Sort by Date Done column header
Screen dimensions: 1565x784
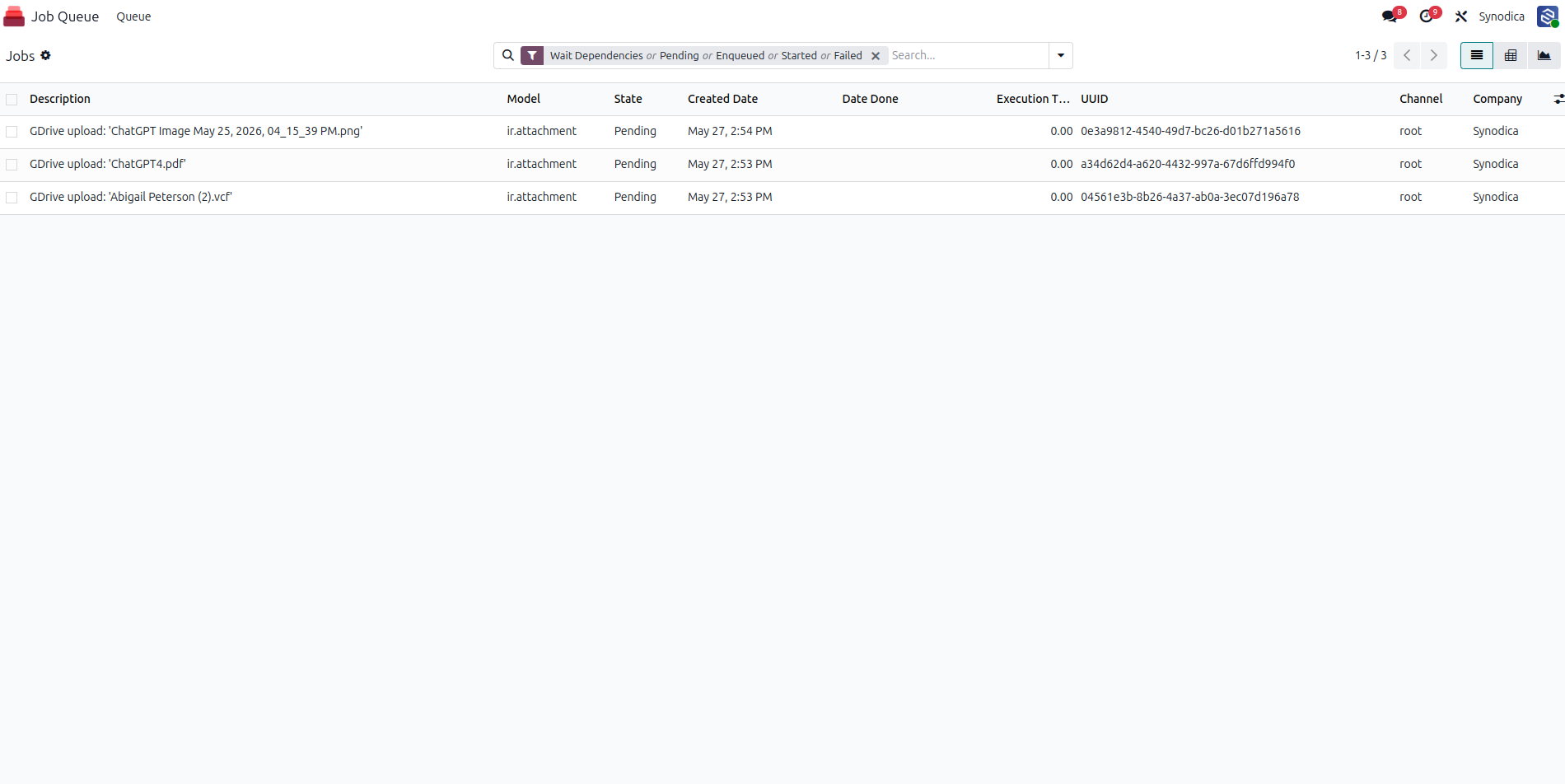point(870,99)
